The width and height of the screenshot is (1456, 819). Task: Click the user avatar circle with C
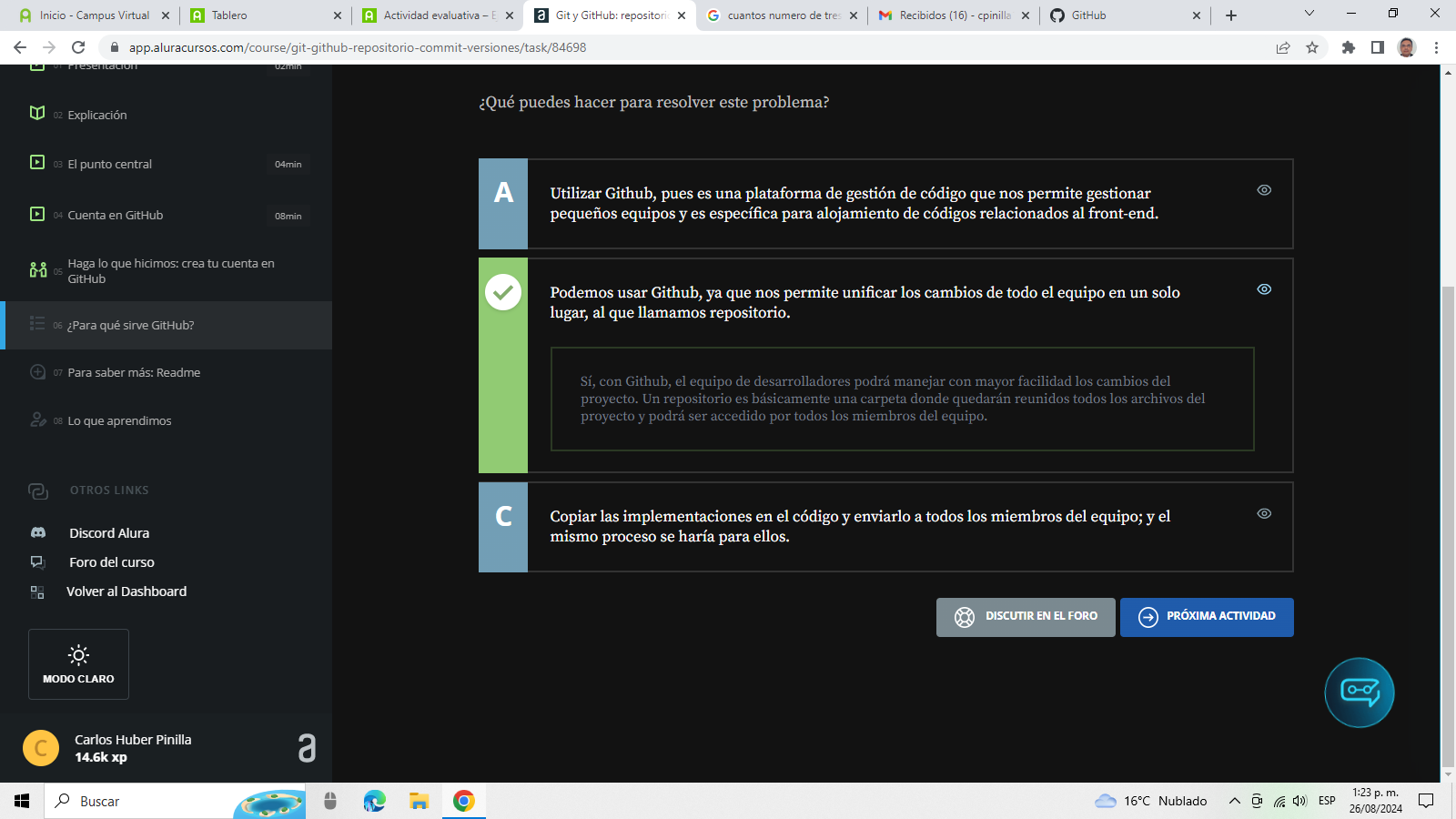[41, 748]
